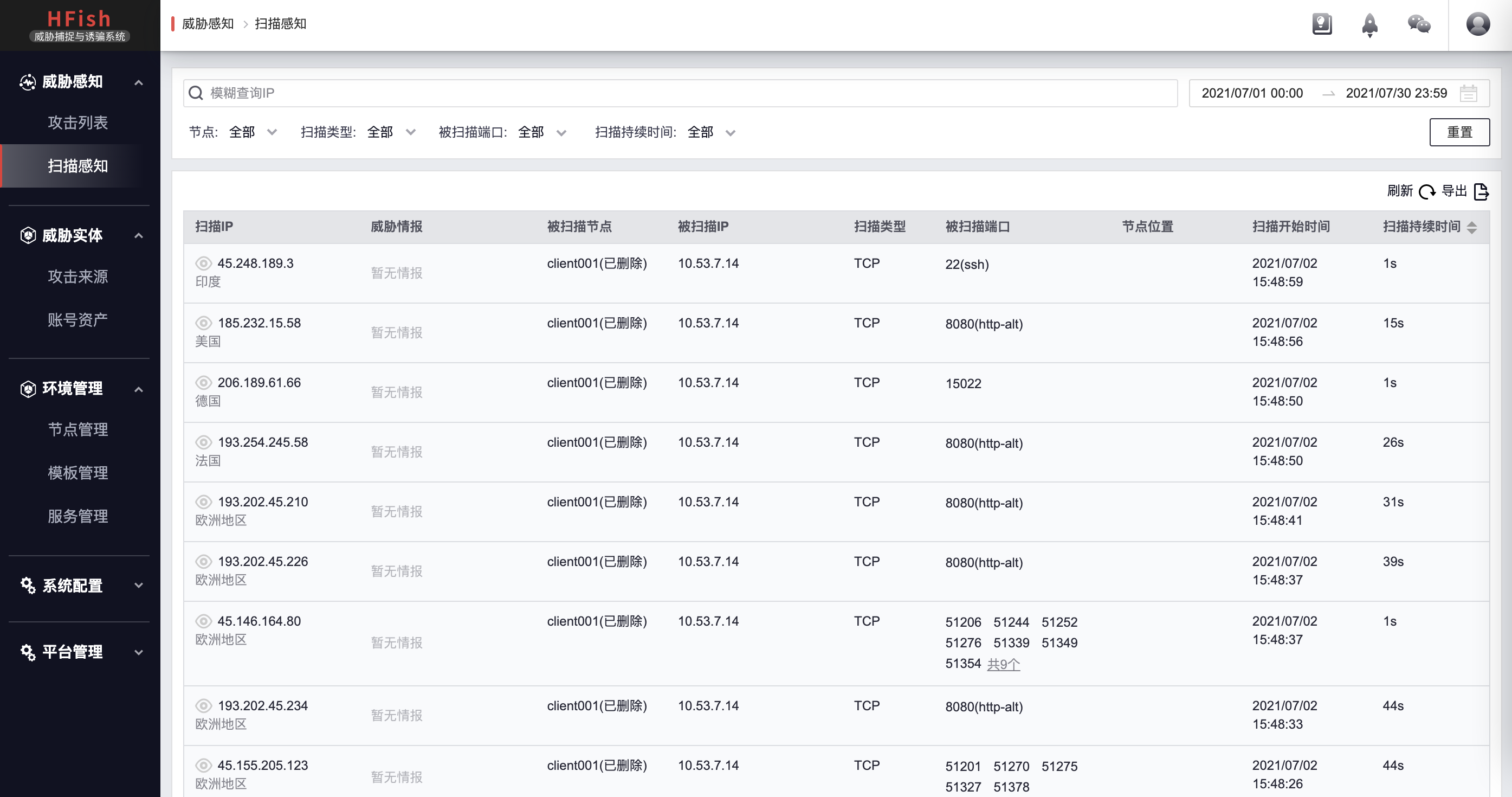Click the calendar icon in date range field
1512x797 pixels.
(x=1469, y=93)
